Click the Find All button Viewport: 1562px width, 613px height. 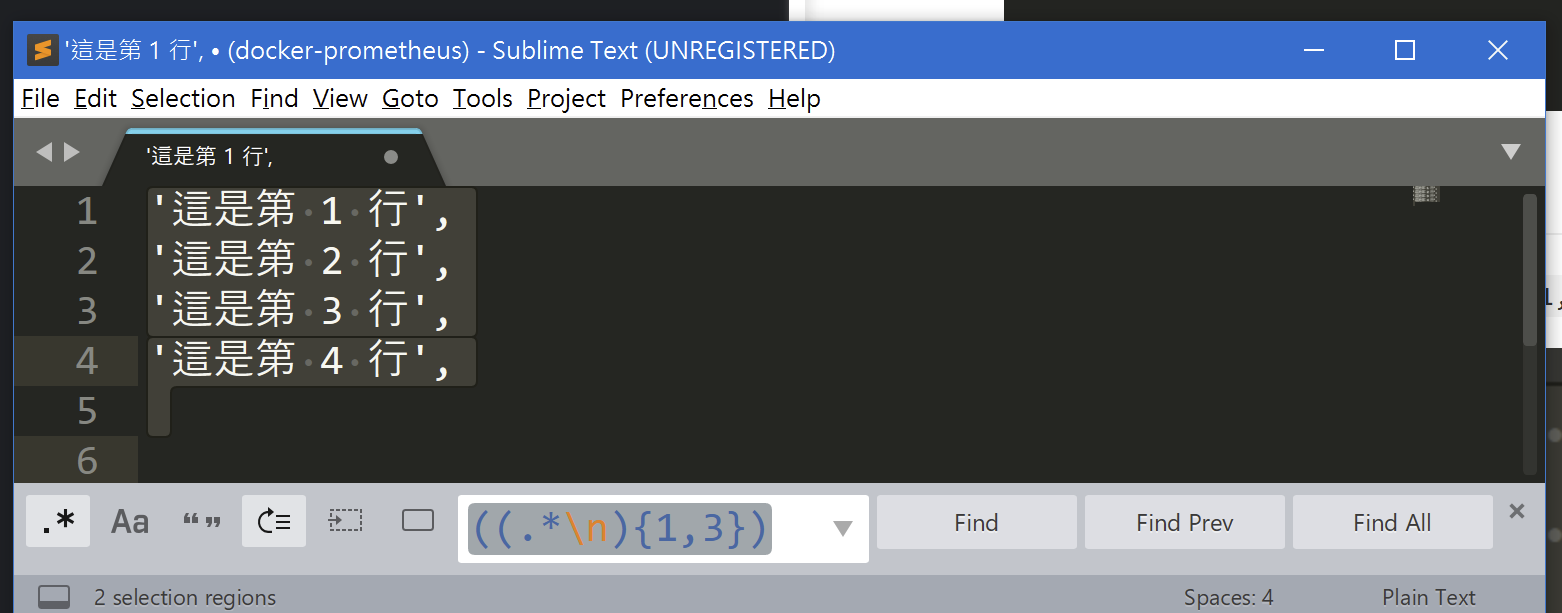coord(1392,522)
